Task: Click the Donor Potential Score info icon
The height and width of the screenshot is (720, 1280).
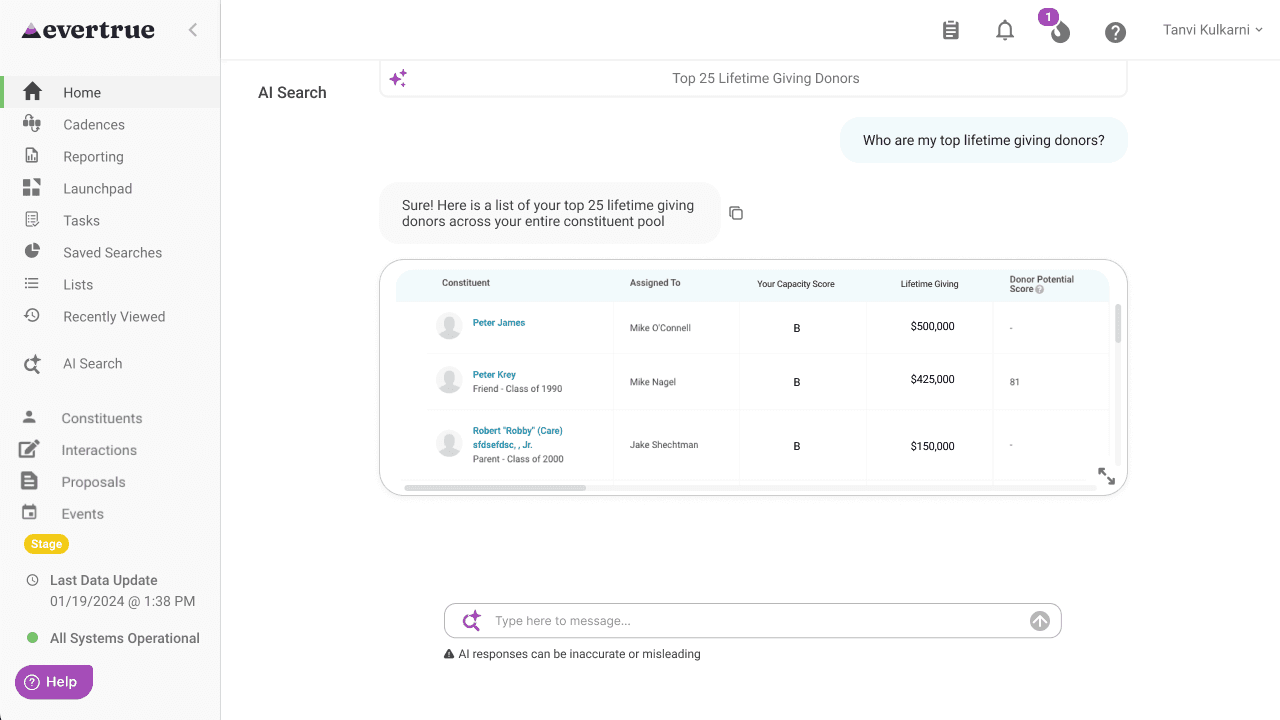Action: 1040,290
